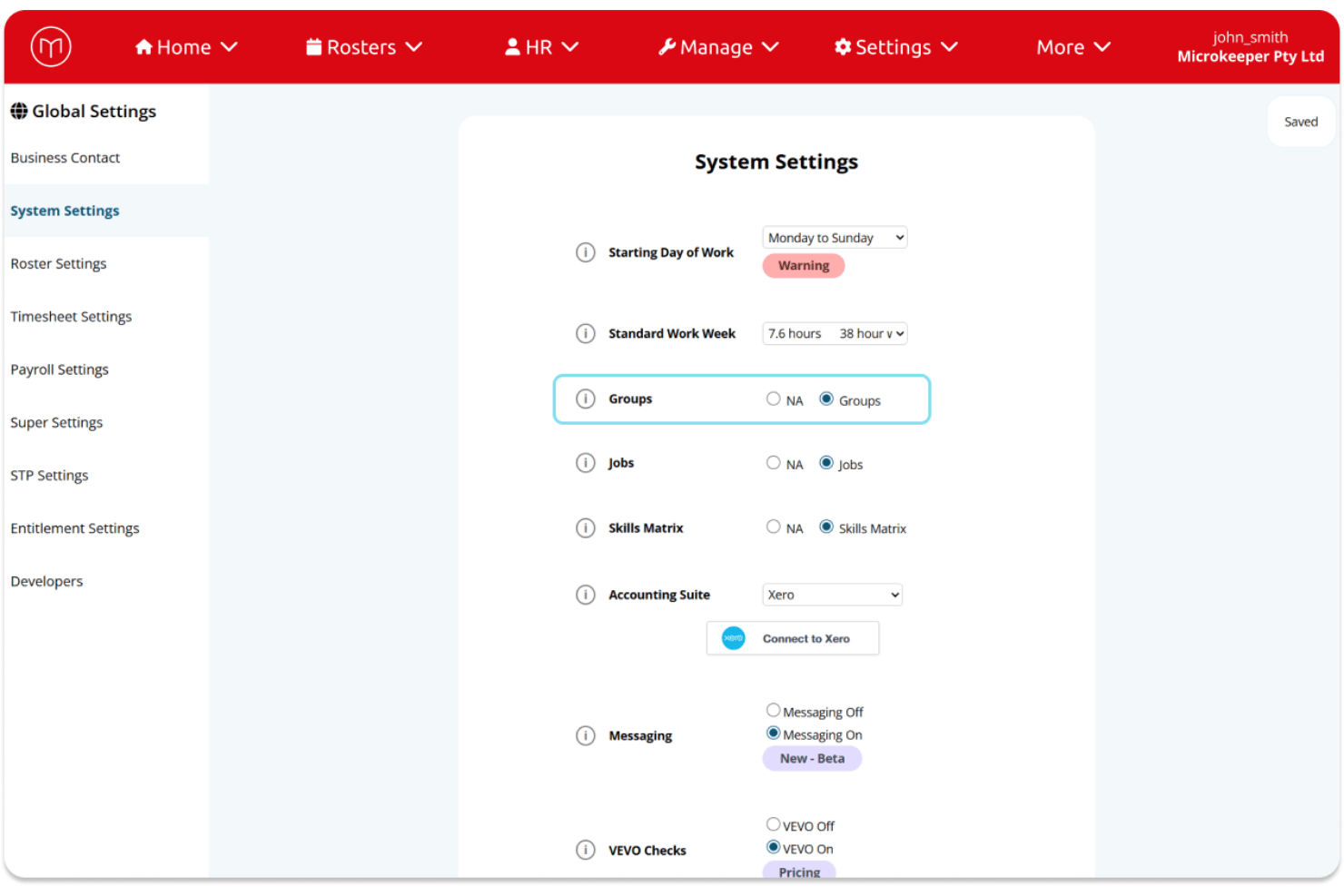1344x896 pixels.
Task: Select Jobs radio option
Action: (826, 462)
